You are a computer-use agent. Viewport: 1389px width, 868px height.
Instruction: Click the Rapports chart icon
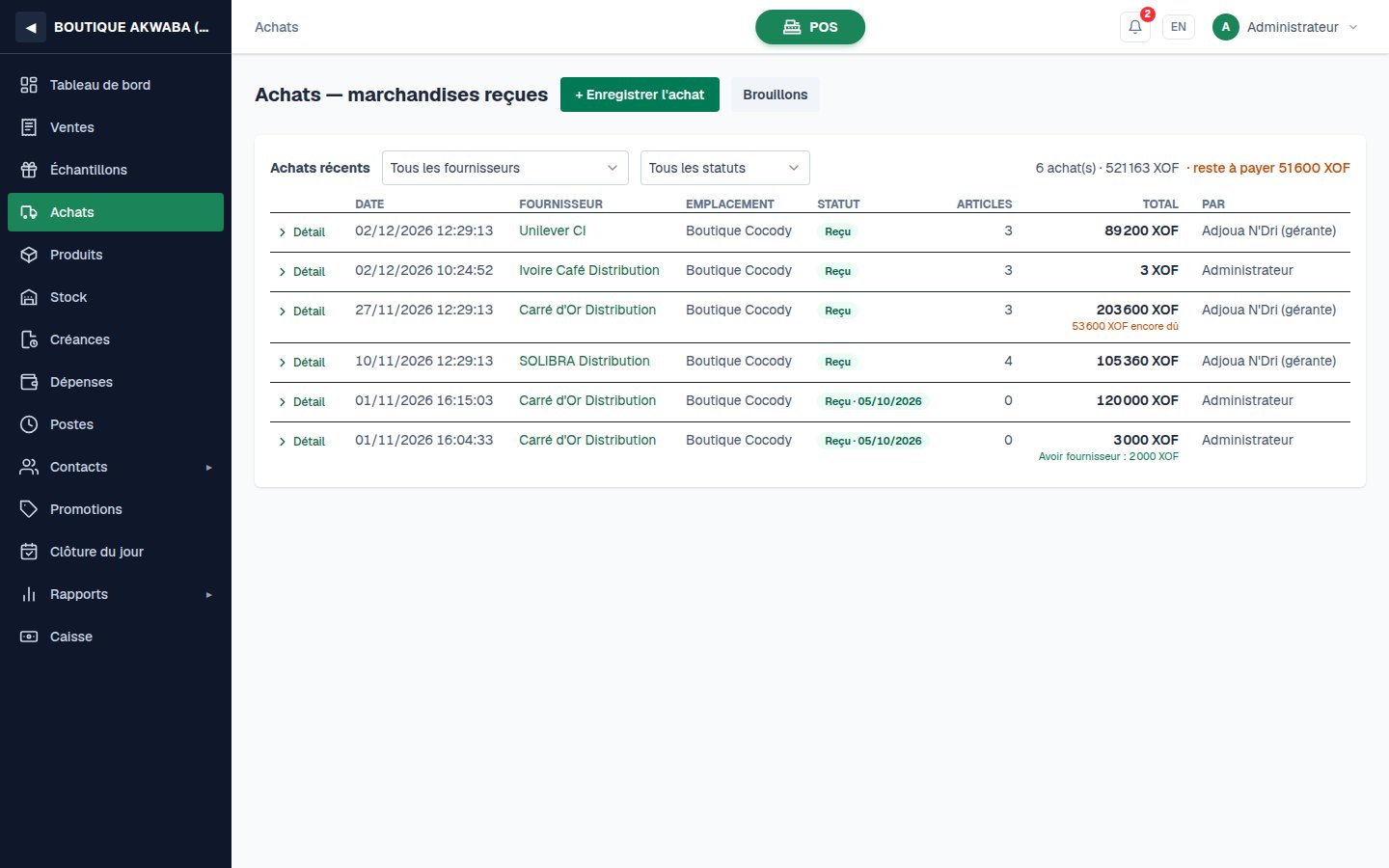click(29, 594)
